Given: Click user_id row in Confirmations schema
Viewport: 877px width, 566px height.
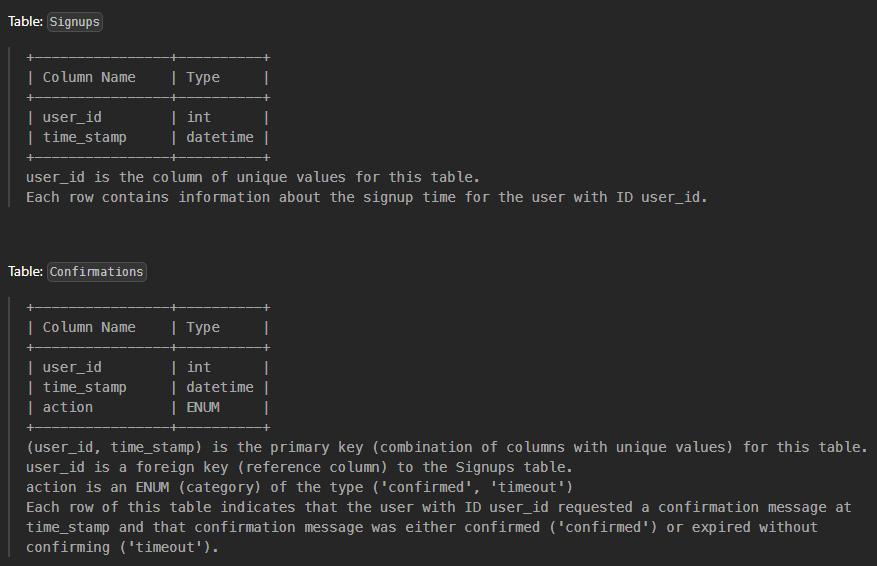Looking at the screenshot, I should click(71, 367).
